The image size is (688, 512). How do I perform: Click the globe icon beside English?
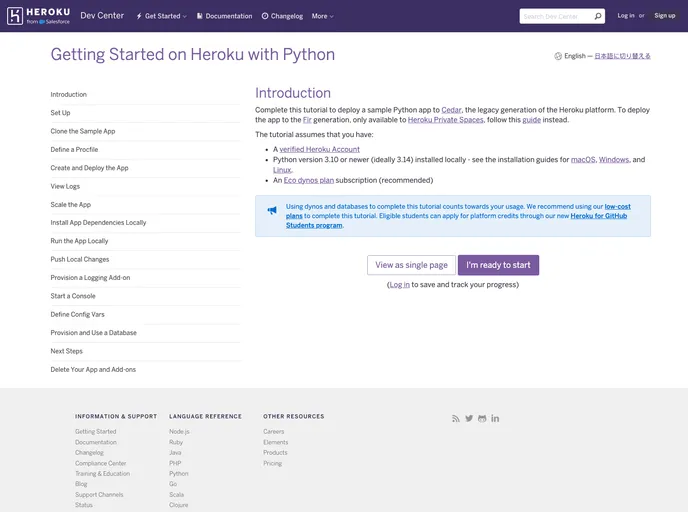(x=558, y=56)
